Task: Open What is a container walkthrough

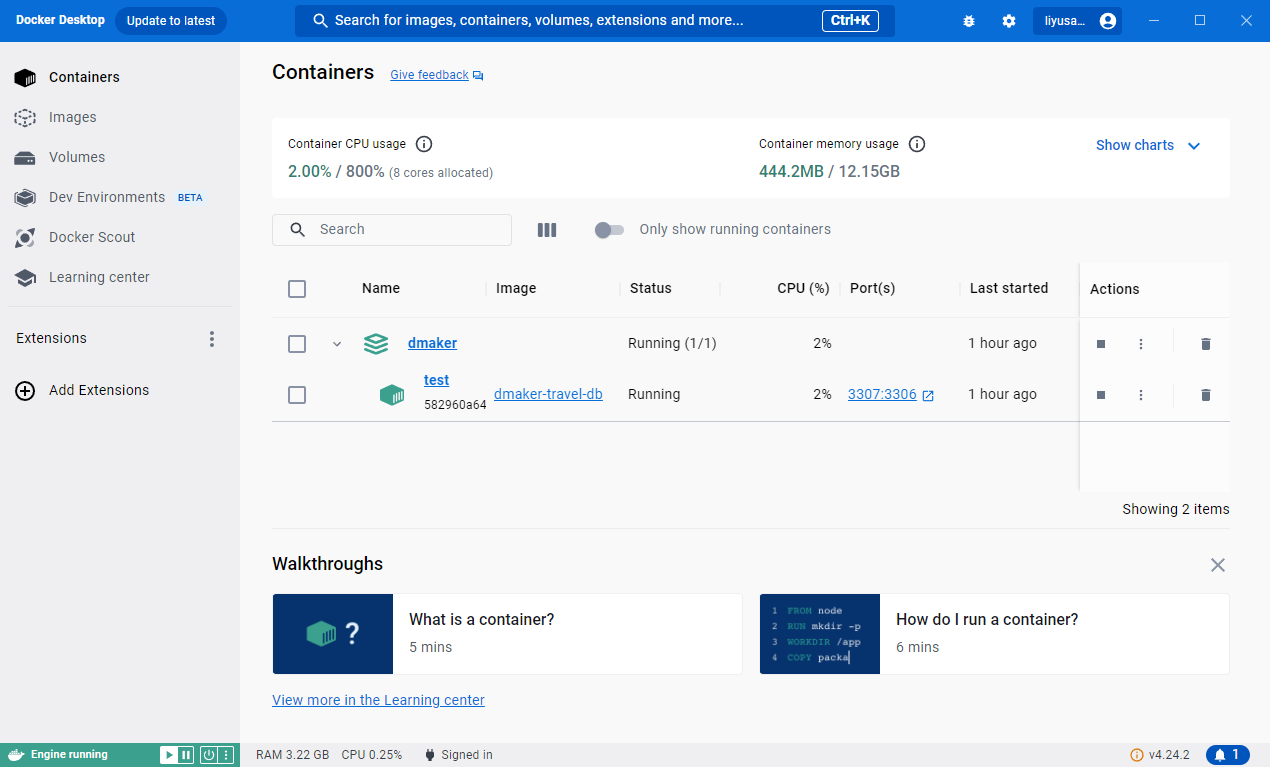Action: click(507, 634)
